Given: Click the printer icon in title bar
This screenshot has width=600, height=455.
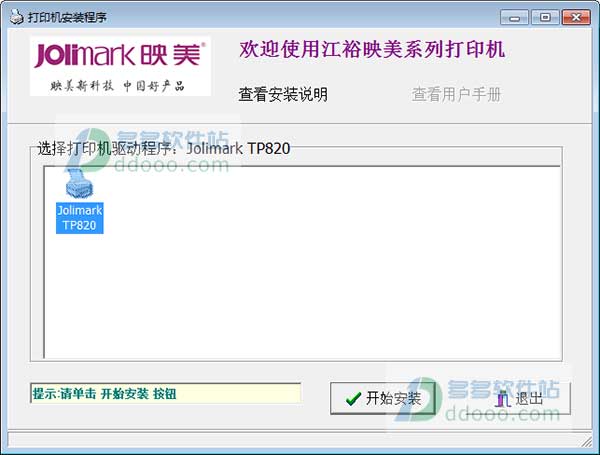Looking at the screenshot, I should point(16,17).
